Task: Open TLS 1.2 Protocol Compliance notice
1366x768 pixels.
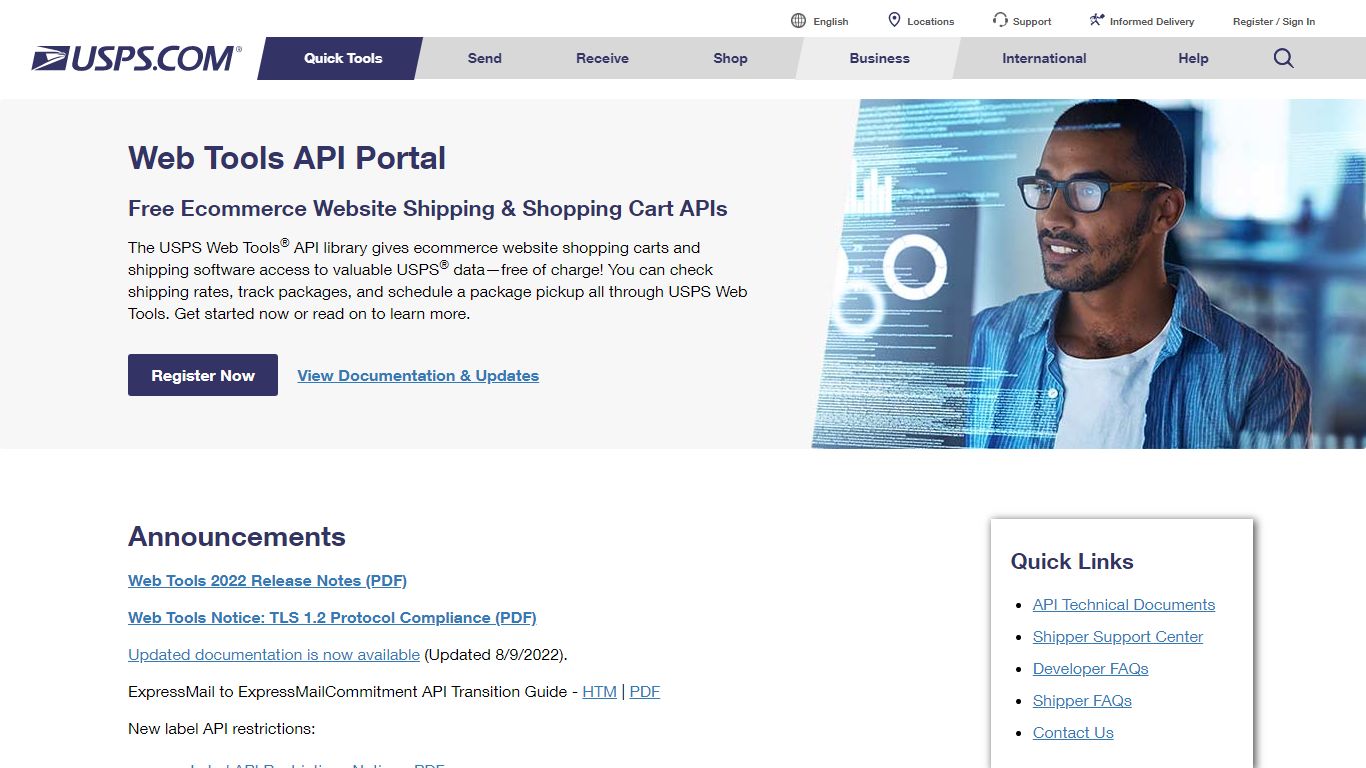Action: (332, 617)
